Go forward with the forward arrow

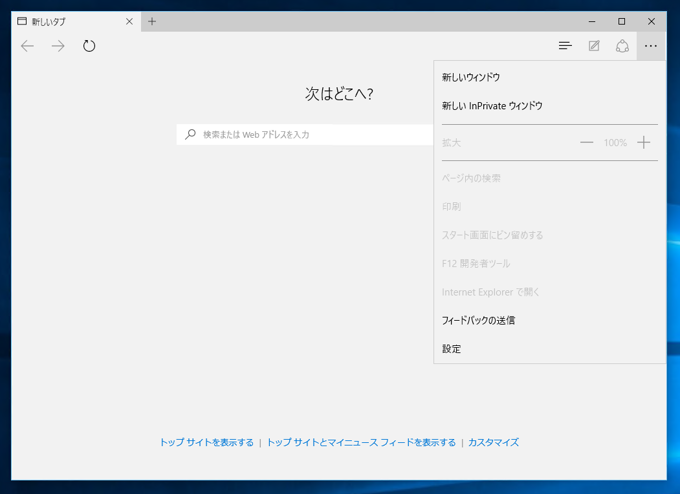(58, 46)
